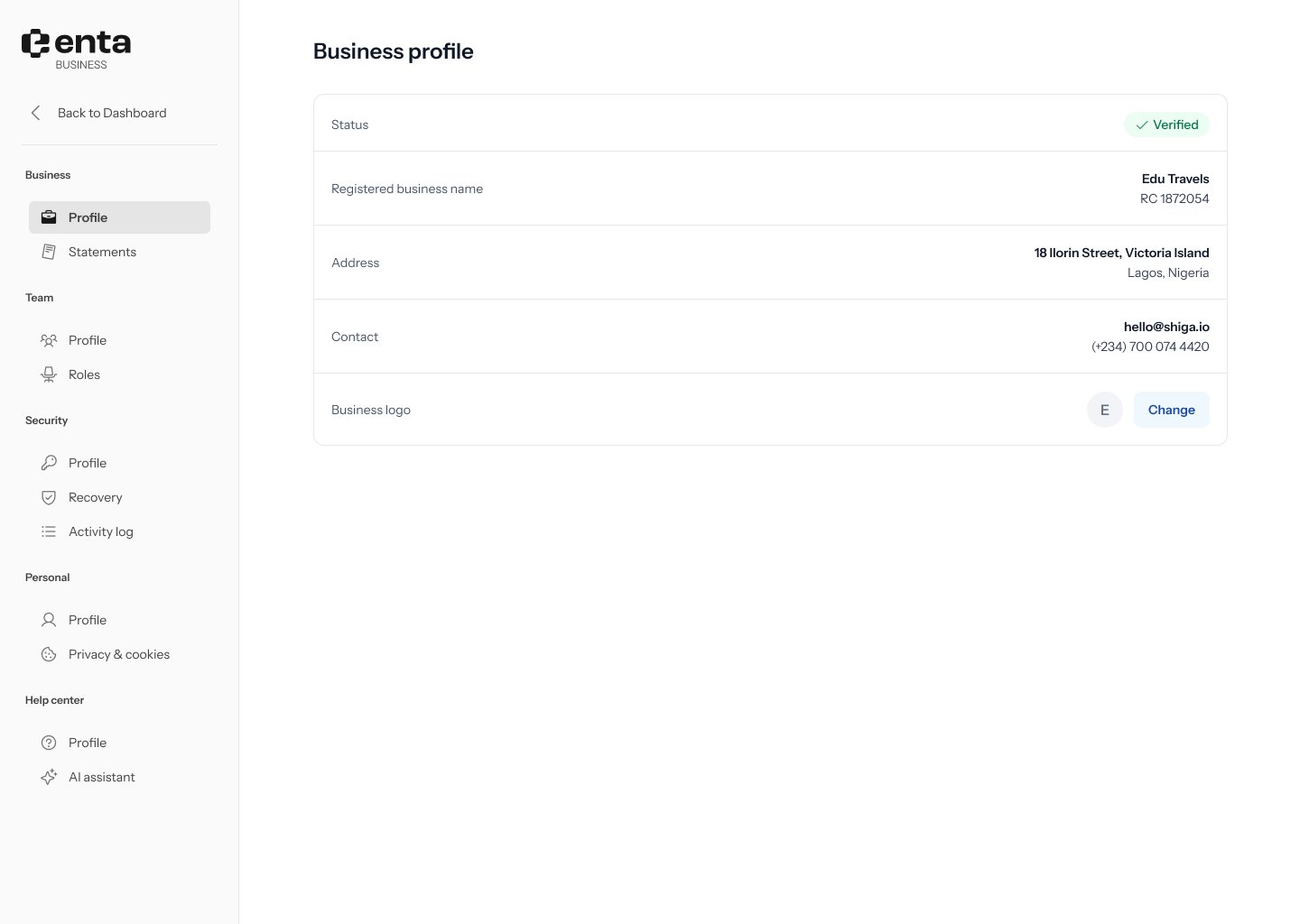Click the Recovery shield icon
Viewport: 1300px width, 924px height.
point(49,497)
